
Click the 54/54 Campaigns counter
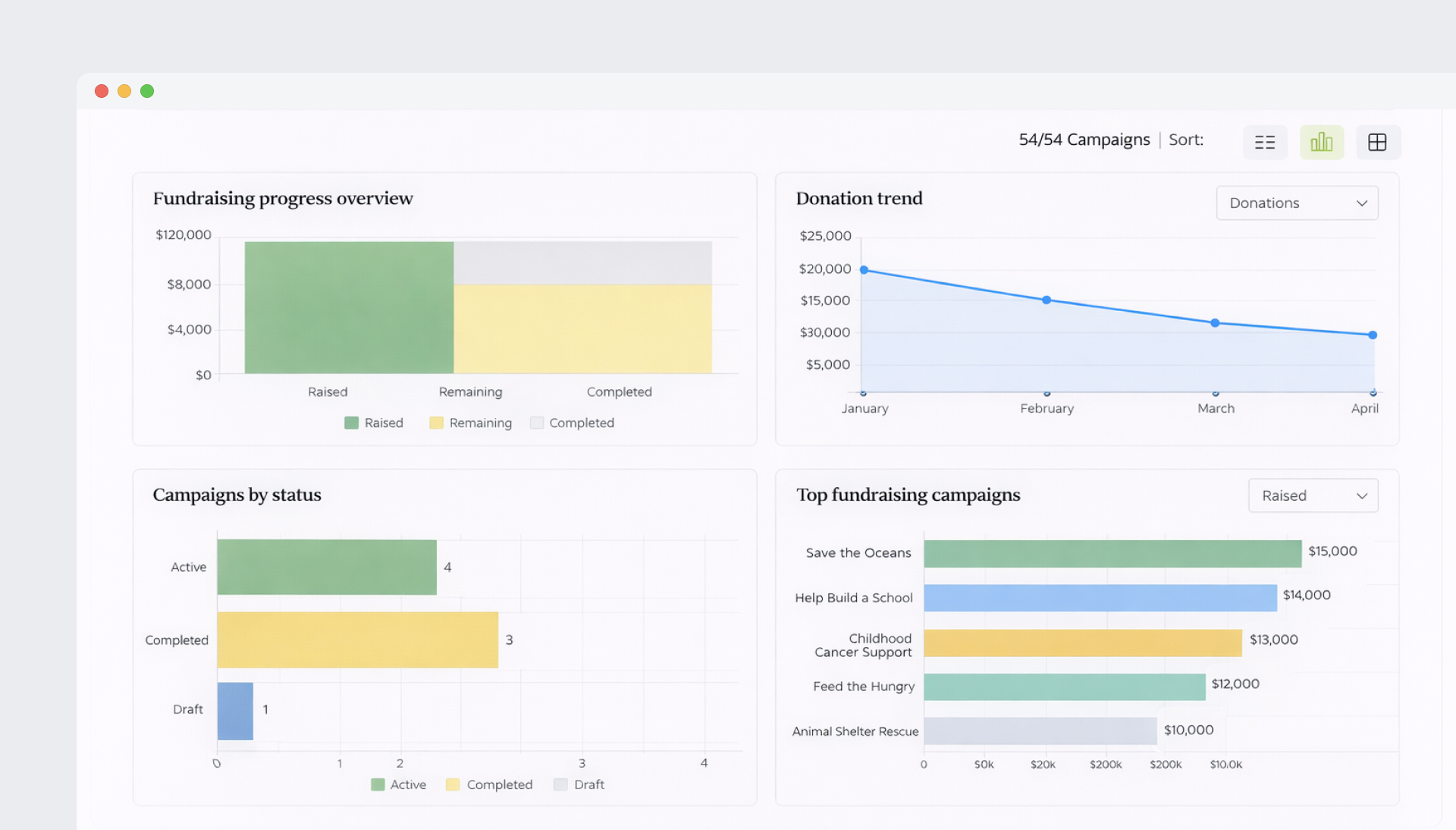pyautogui.click(x=1084, y=140)
